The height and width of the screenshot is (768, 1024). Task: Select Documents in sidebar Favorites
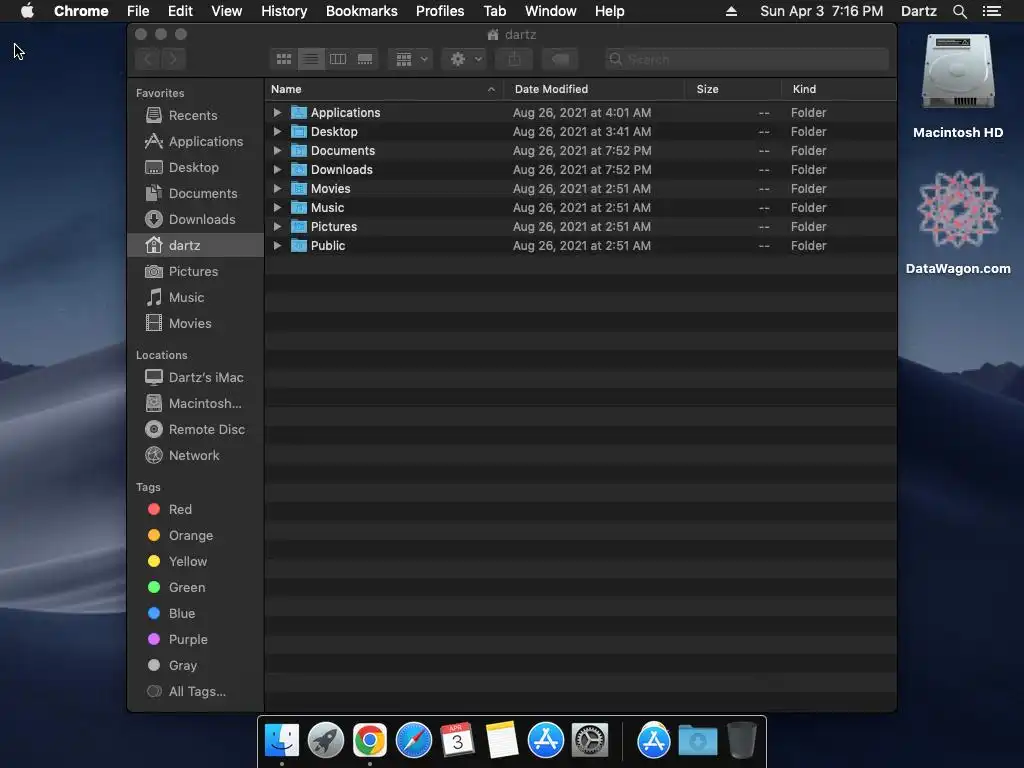pyautogui.click(x=195, y=193)
